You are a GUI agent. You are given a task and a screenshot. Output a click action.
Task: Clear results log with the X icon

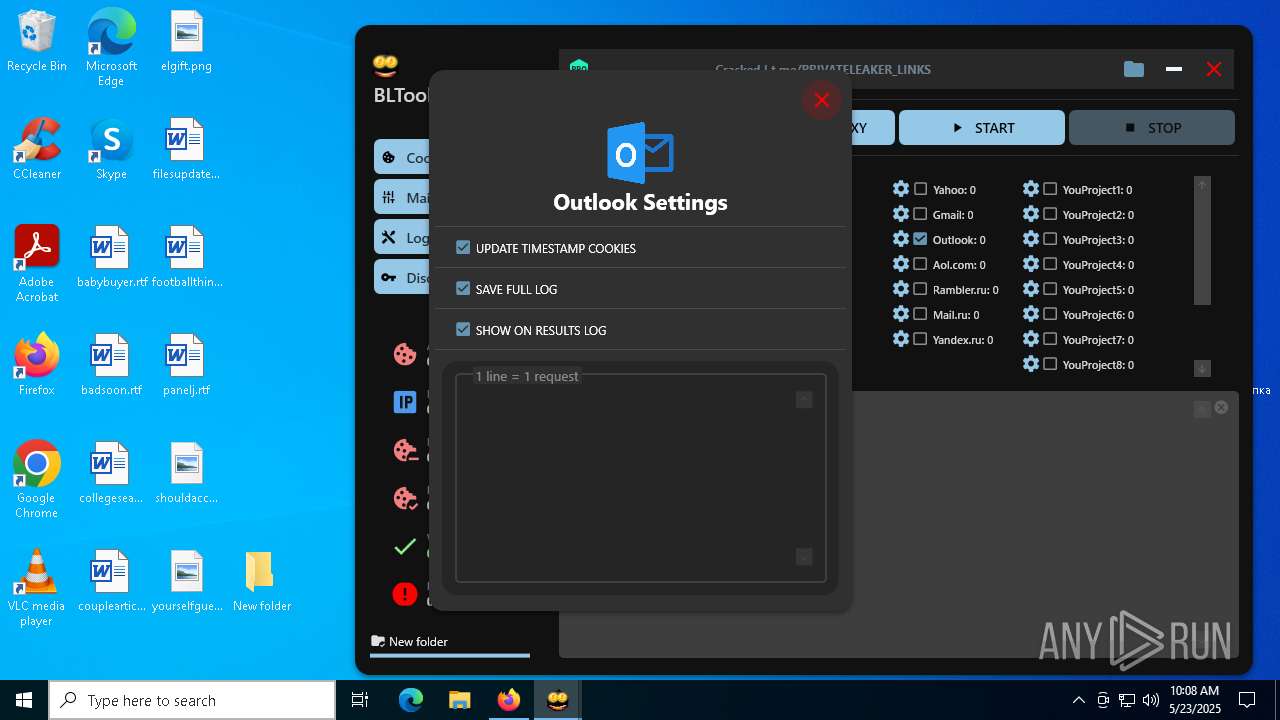[x=1221, y=407]
